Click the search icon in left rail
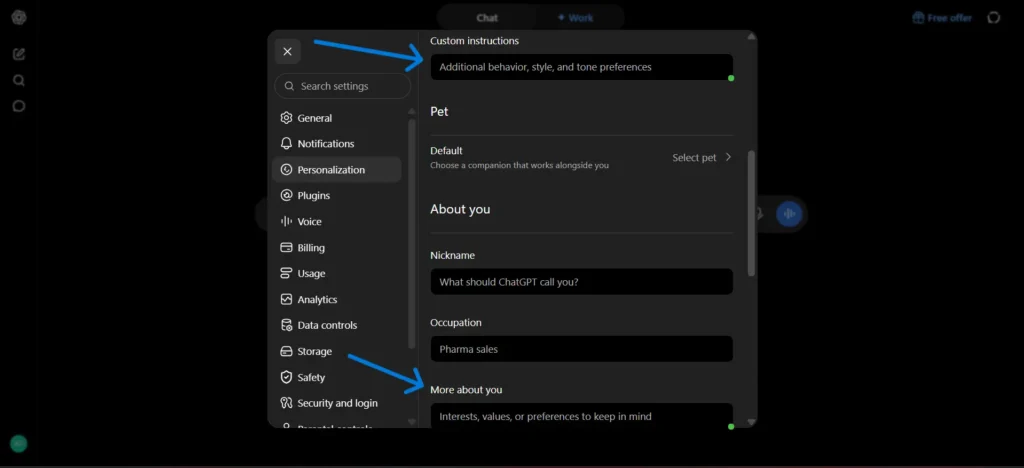Screen dimensions: 1024x468 click(19, 80)
